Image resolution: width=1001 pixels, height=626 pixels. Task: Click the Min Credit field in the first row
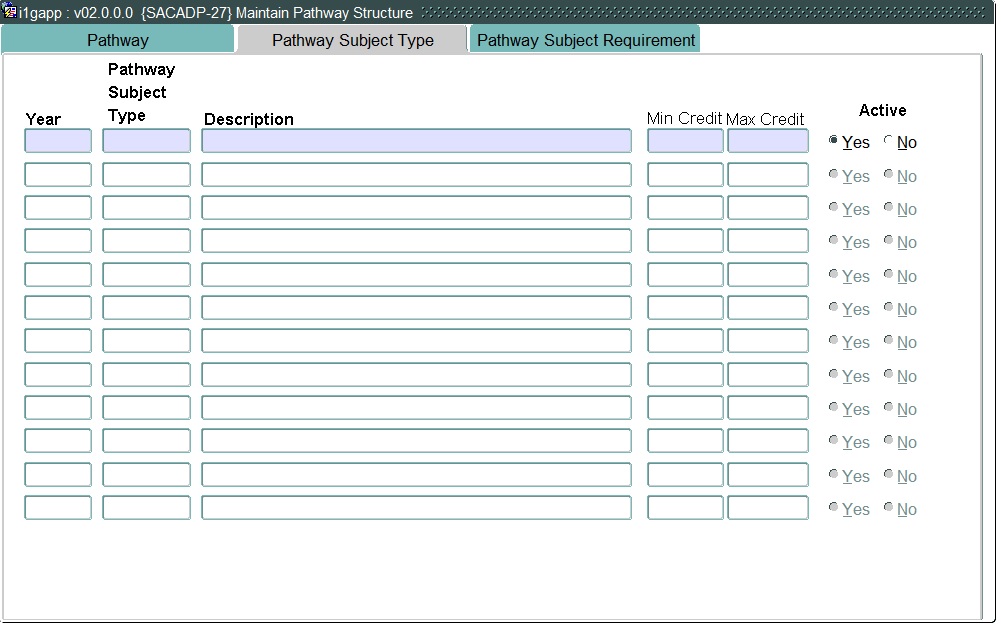pyautogui.click(x=685, y=141)
